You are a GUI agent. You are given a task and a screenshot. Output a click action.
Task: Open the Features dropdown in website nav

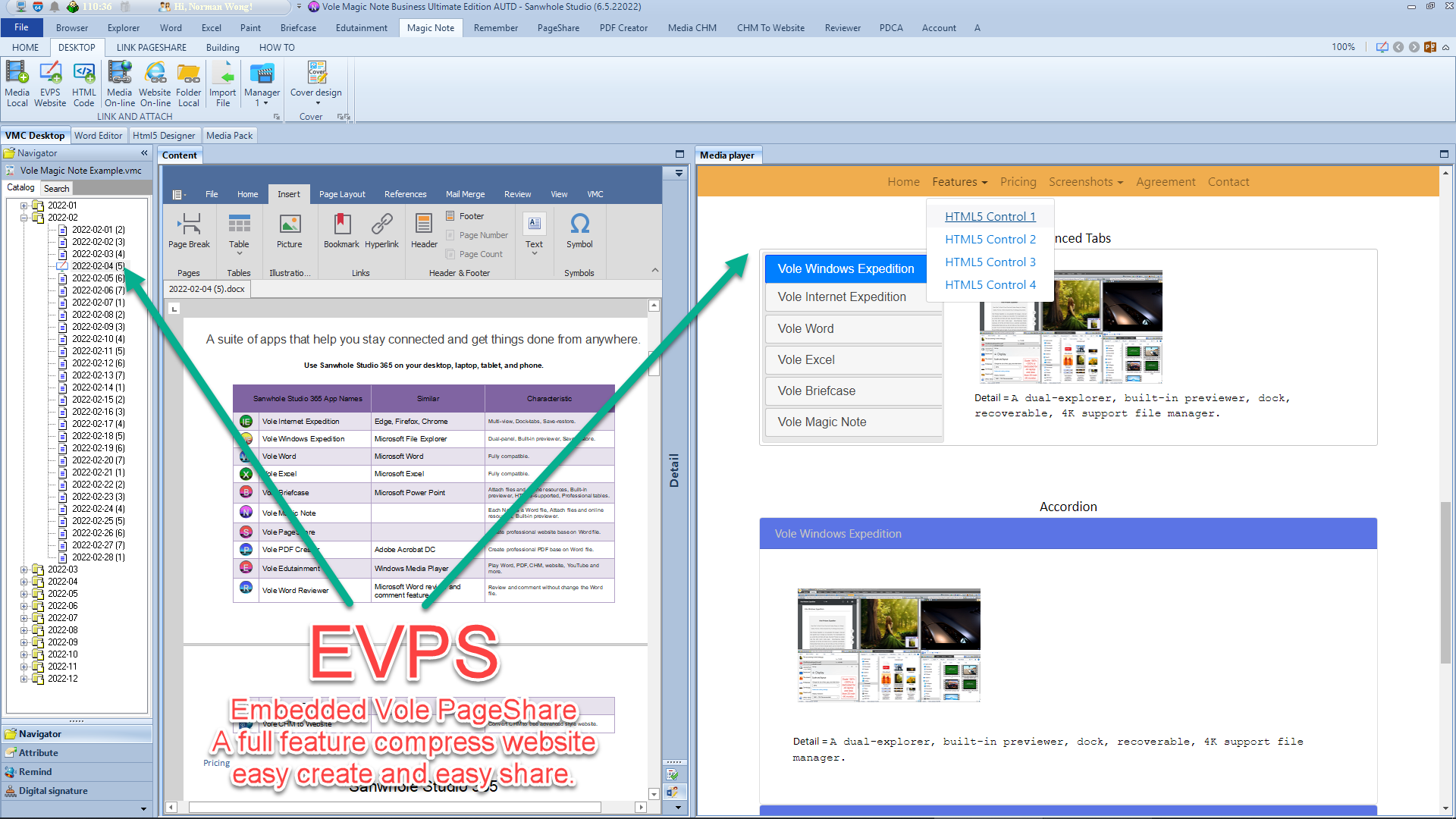coord(959,182)
